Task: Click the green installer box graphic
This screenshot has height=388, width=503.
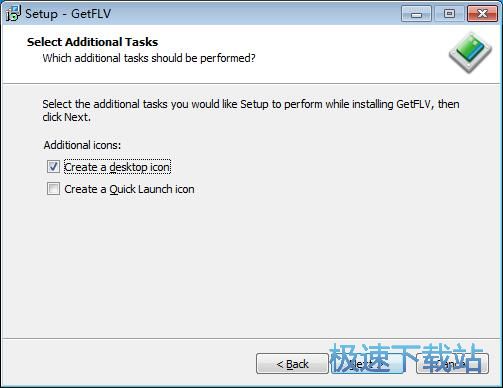Action: 470,53
